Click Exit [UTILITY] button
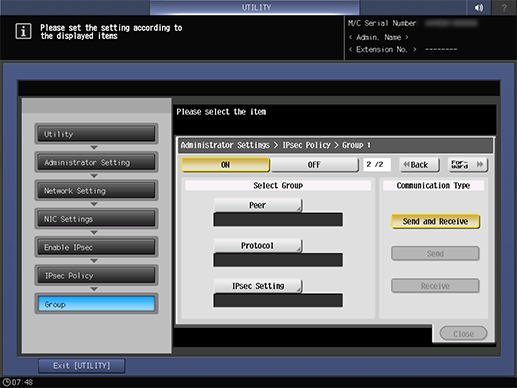Viewport: 517px width, 388px height. tap(82, 366)
